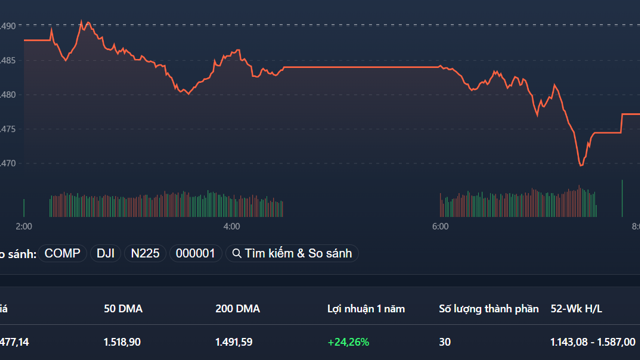Click the 200 DMA column header
The width and height of the screenshot is (640, 360).
[238, 309]
